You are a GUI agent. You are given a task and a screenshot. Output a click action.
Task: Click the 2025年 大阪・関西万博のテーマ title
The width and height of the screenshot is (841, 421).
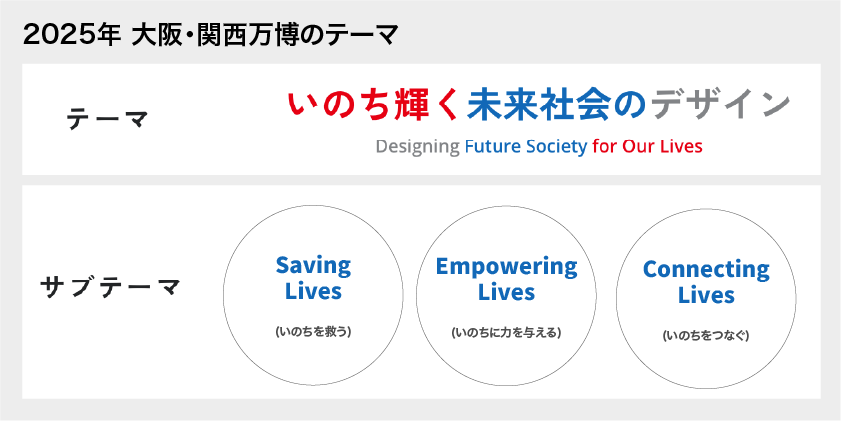tap(210, 36)
